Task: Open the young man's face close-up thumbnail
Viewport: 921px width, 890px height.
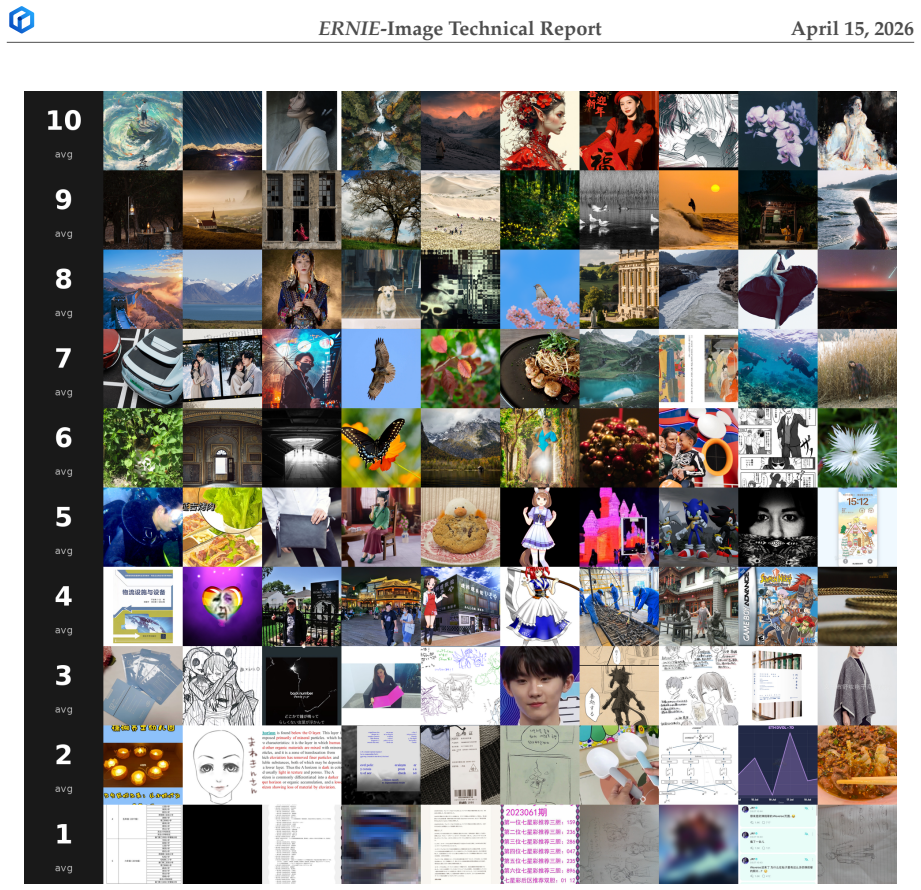Action: pyautogui.click(x=539, y=686)
